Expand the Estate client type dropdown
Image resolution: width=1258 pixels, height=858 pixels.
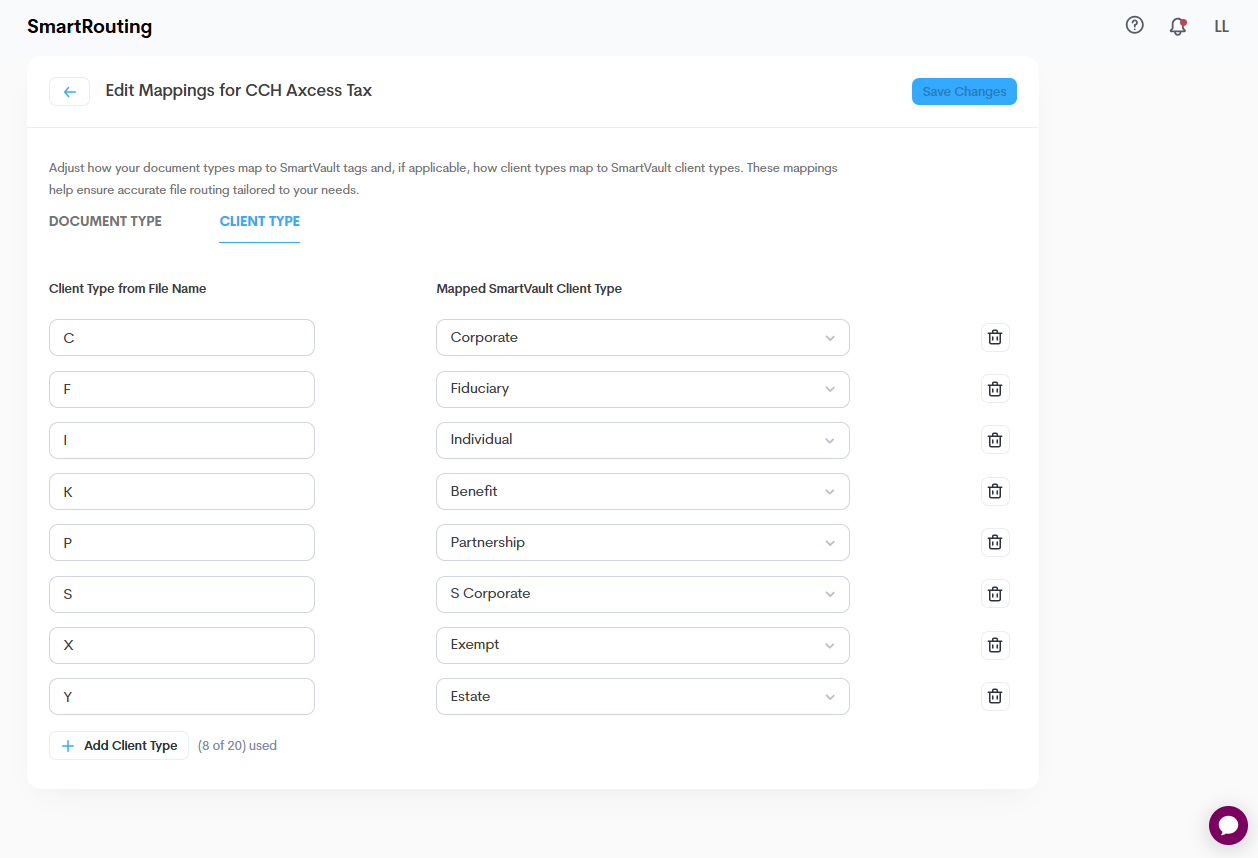pos(642,696)
